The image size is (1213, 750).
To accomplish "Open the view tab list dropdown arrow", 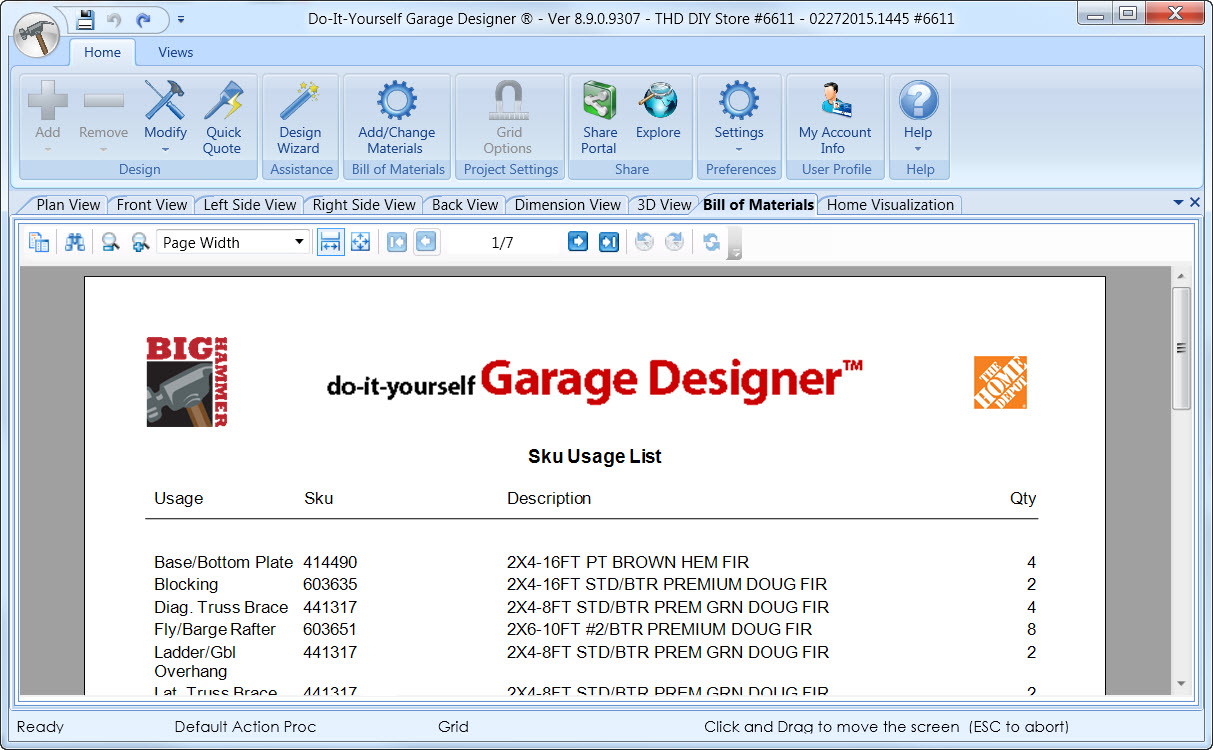I will [1179, 203].
